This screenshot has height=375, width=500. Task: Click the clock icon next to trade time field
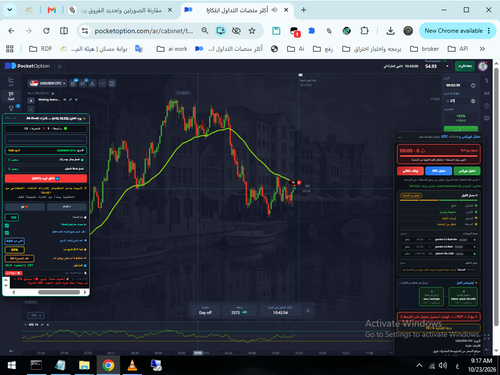pyautogui.click(x=473, y=85)
